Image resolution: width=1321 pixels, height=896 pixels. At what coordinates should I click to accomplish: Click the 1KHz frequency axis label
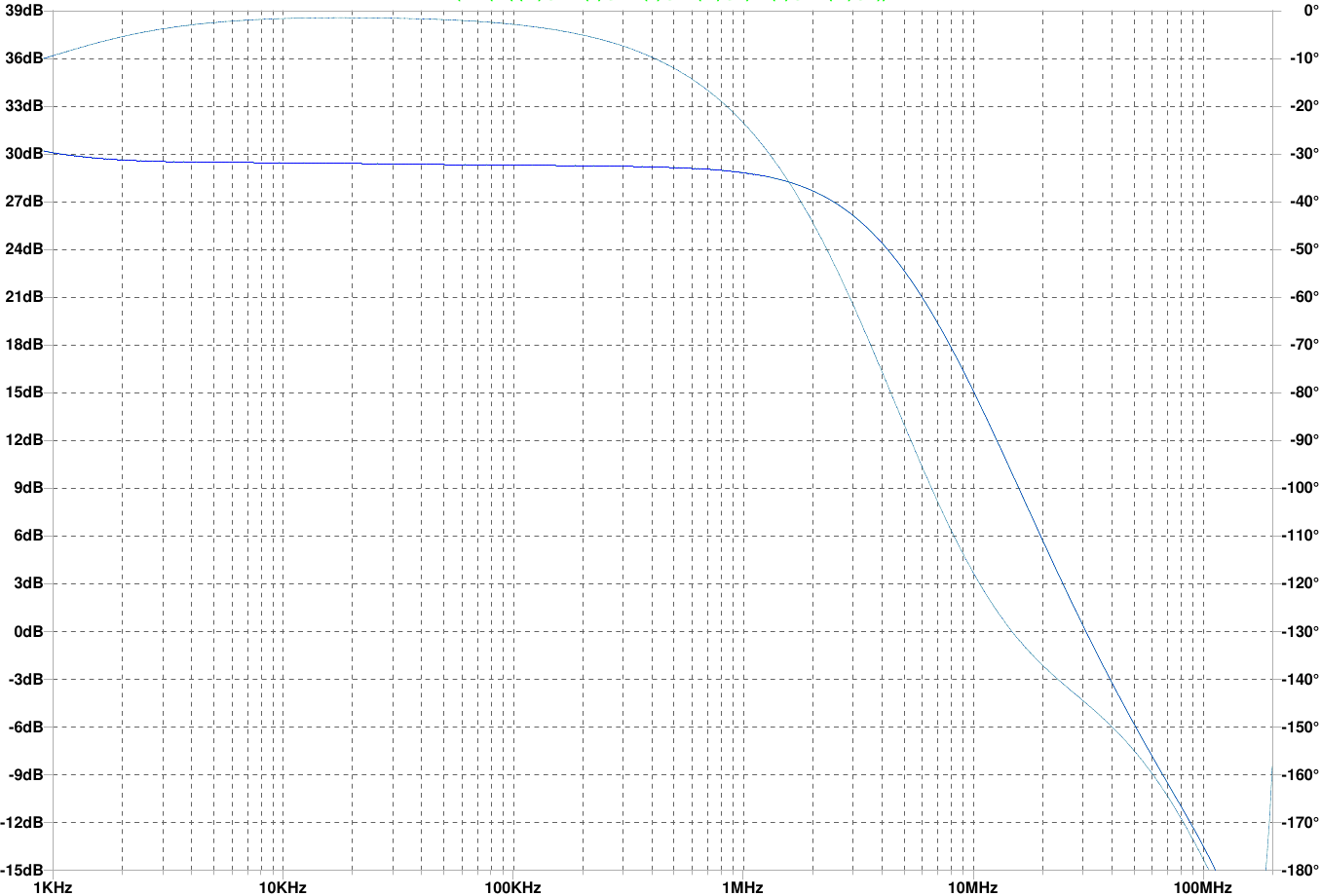pyautogui.click(x=53, y=887)
